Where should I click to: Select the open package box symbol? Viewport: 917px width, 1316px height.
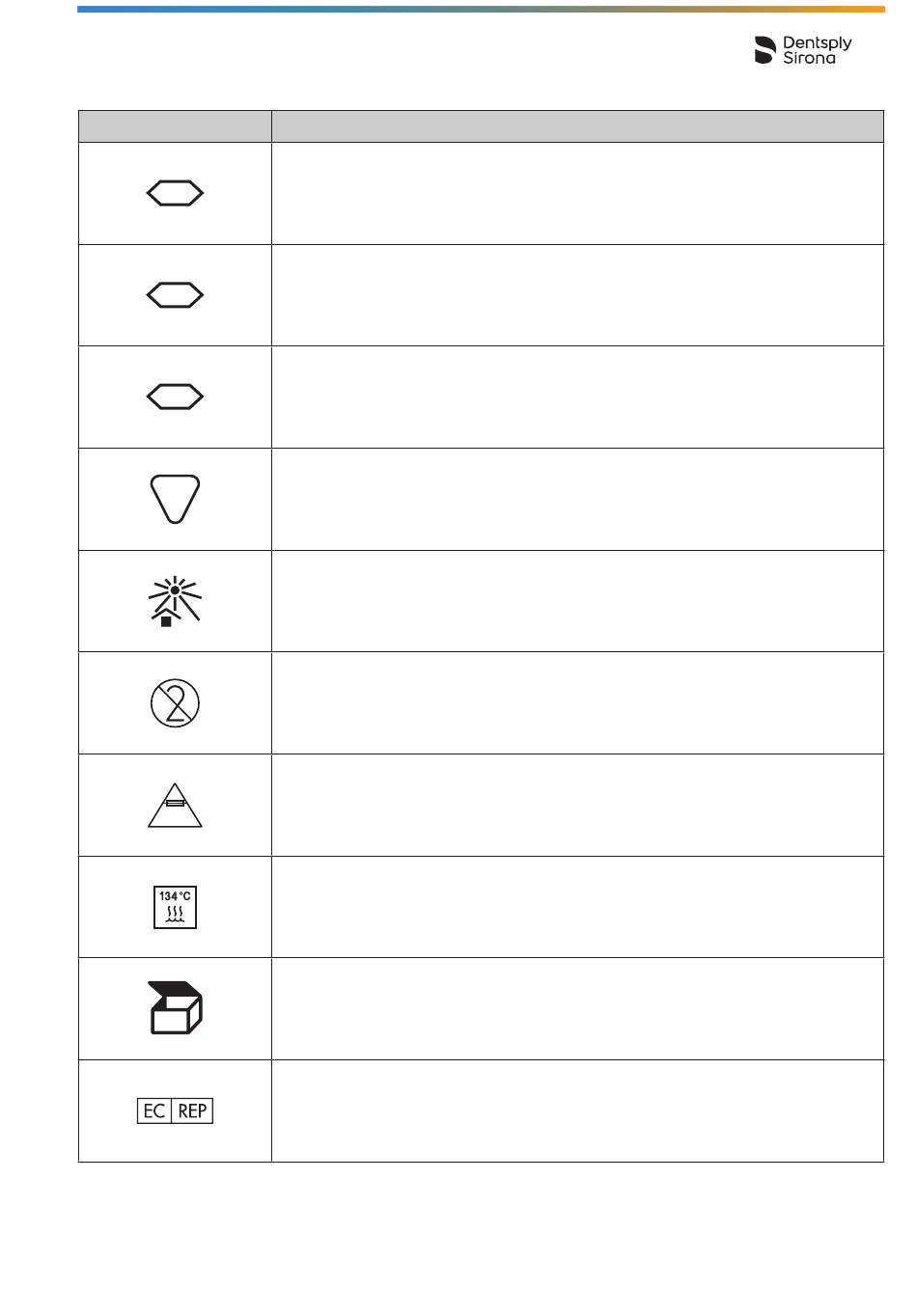[176, 1008]
